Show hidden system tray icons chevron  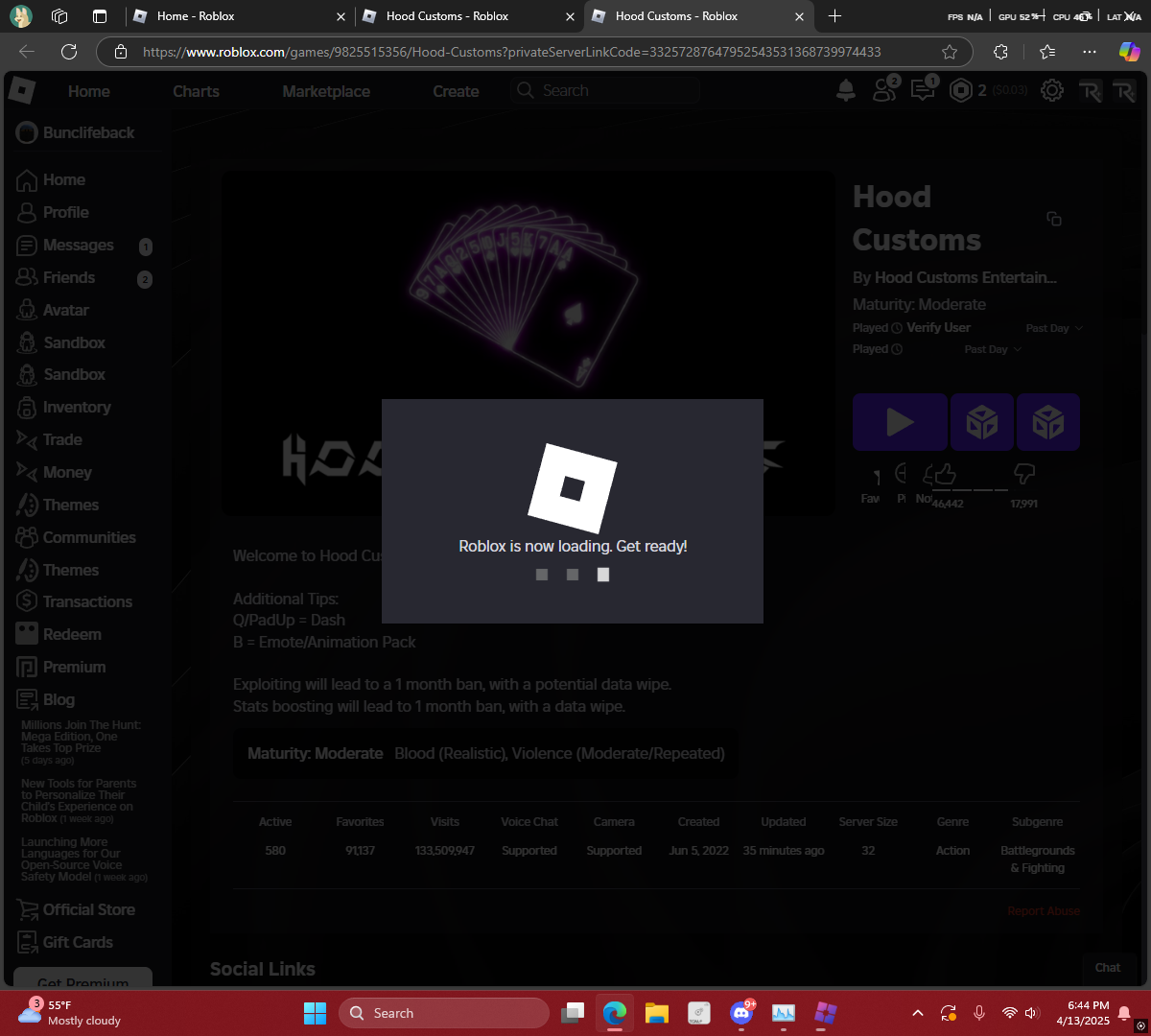[x=918, y=1013]
